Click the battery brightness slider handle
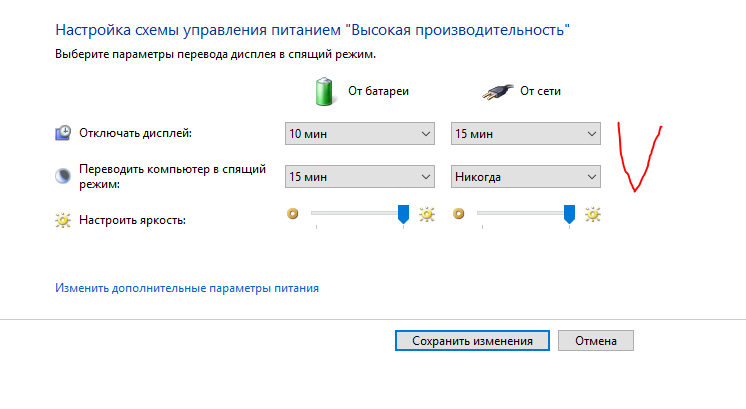The width and height of the screenshot is (746, 409). (403, 213)
